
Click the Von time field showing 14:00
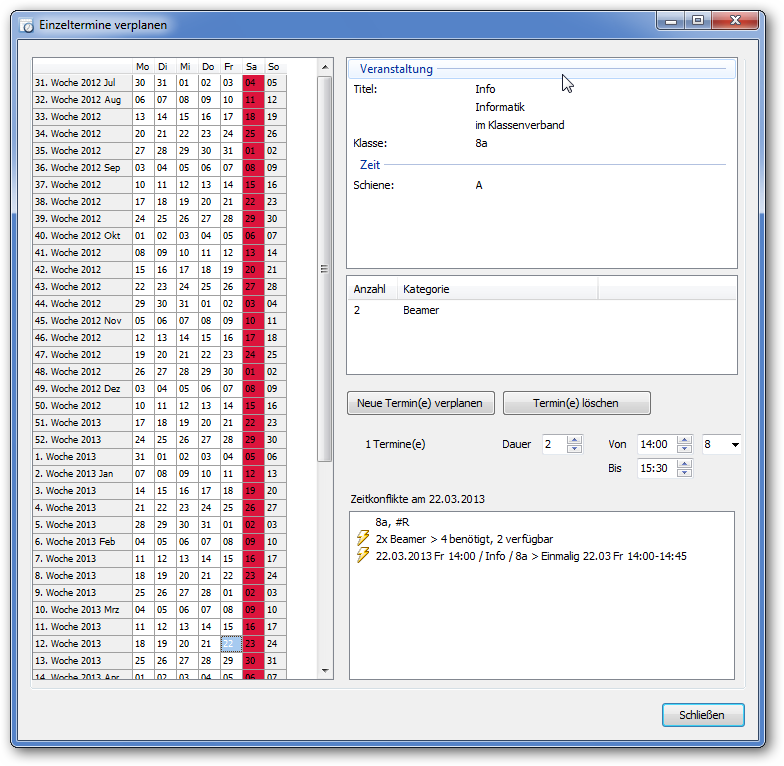[655, 444]
